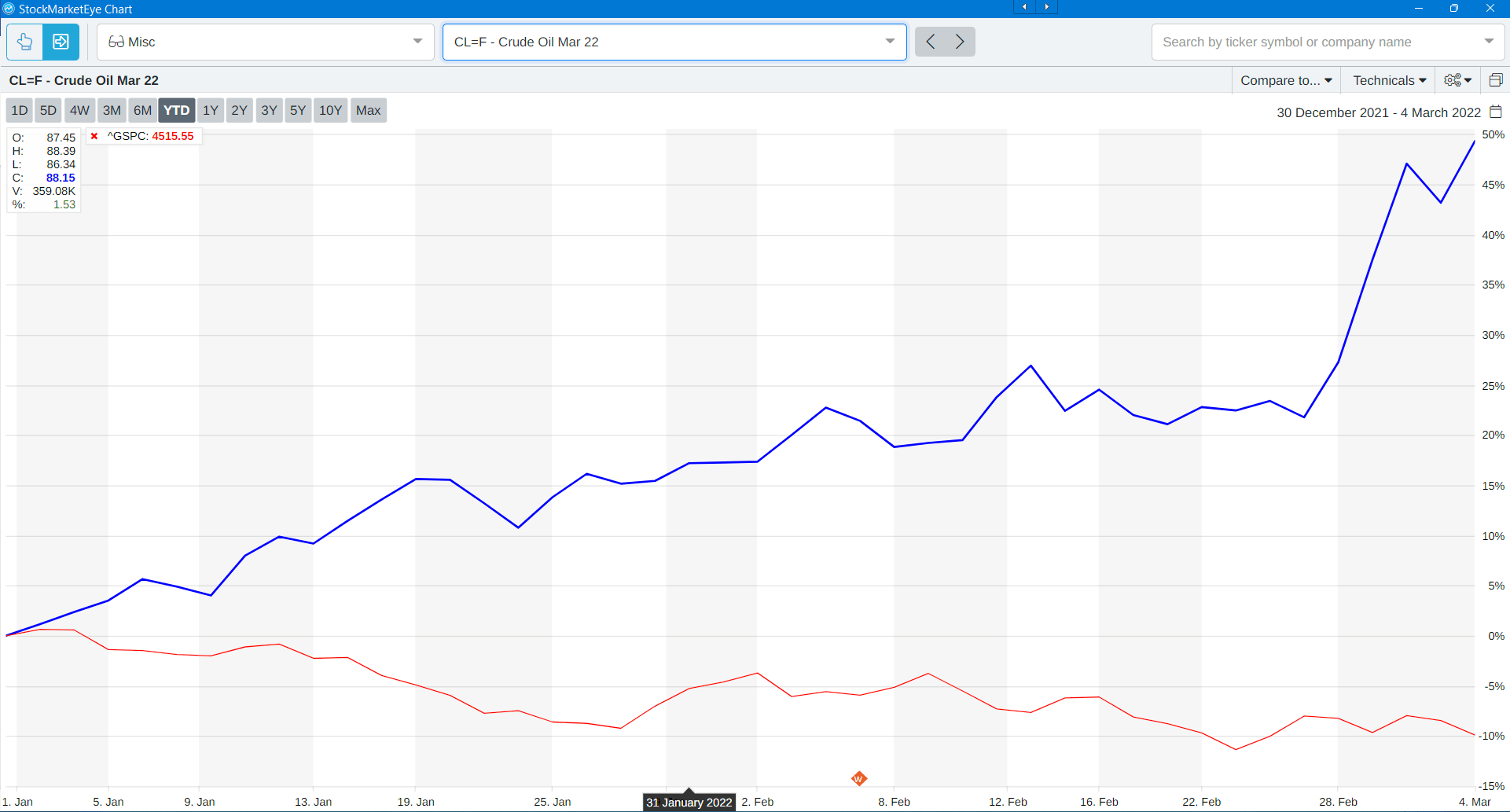Open the Compare to... menu

coord(1286,80)
